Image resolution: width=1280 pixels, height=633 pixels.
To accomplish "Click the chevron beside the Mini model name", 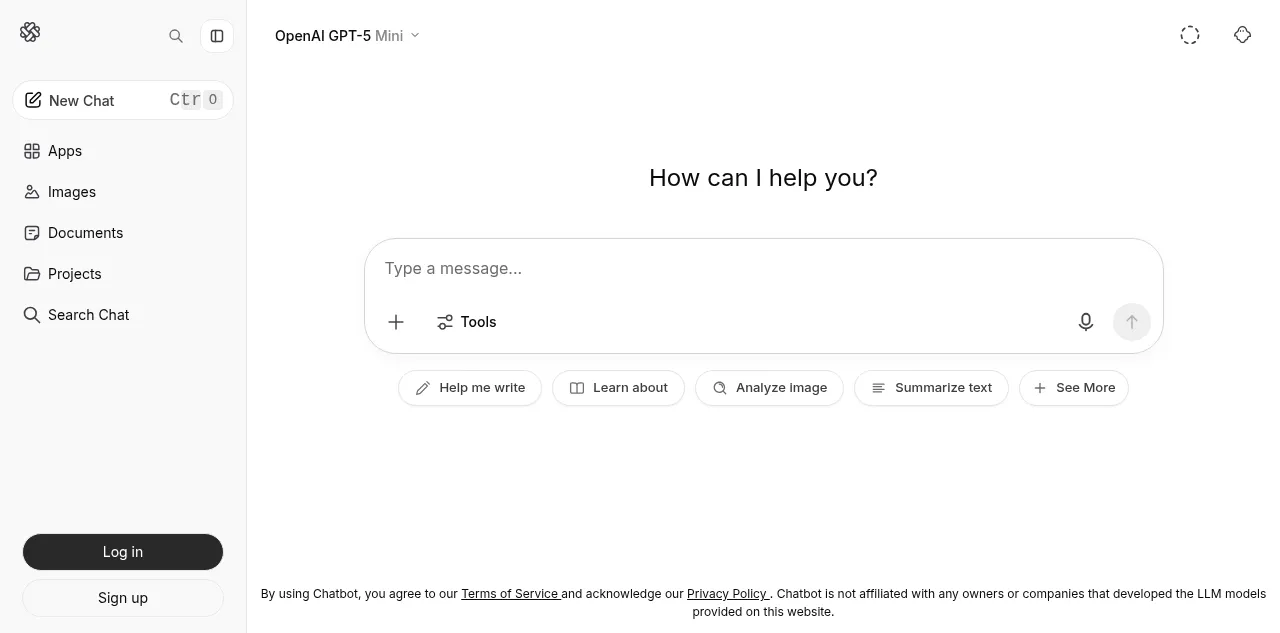I will tap(415, 36).
